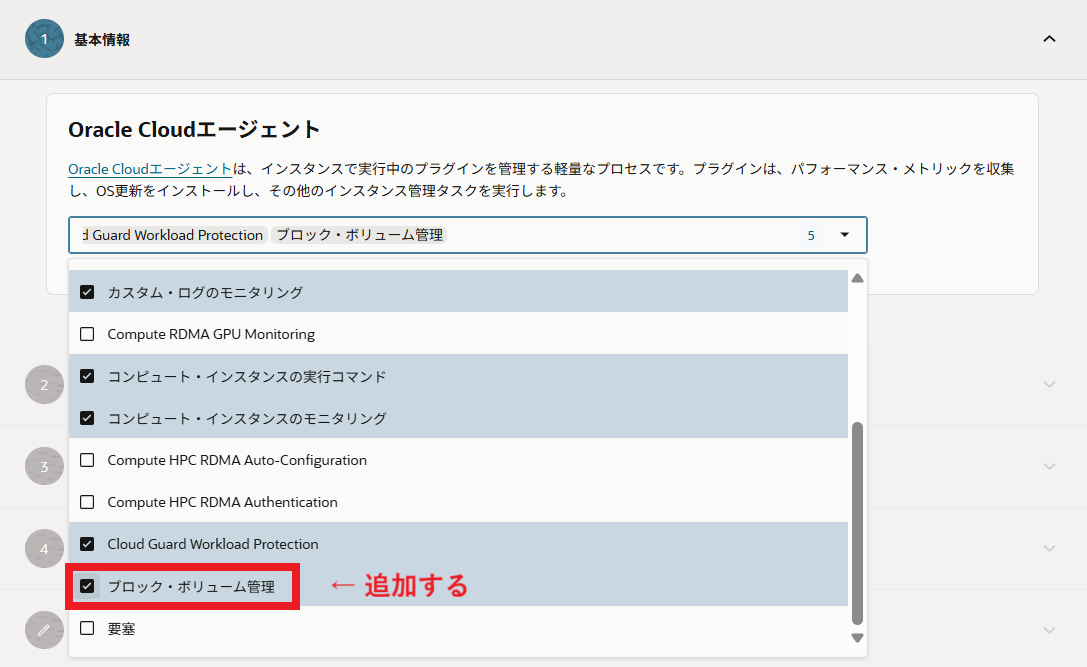This screenshot has width=1087, height=667.
Task: Expand step 3 section chevron
Action: tap(1049, 466)
